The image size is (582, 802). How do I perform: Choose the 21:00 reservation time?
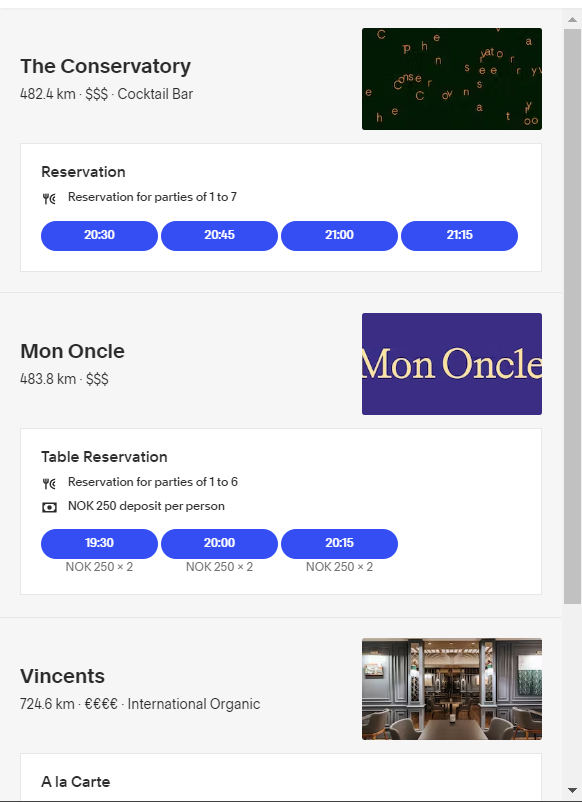click(x=340, y=236)
